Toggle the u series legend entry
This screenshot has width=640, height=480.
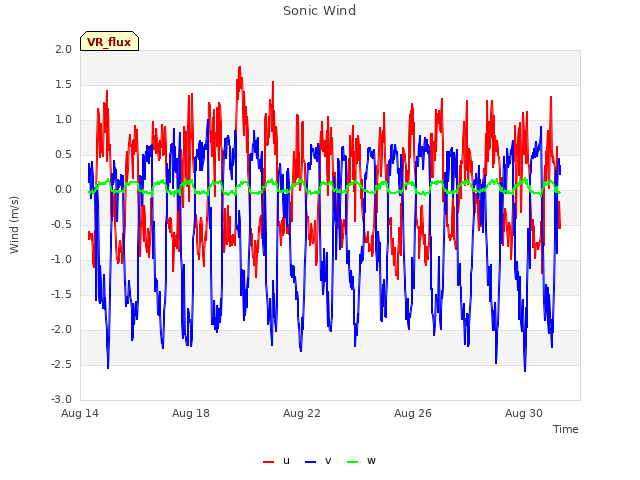click(277, 461)
